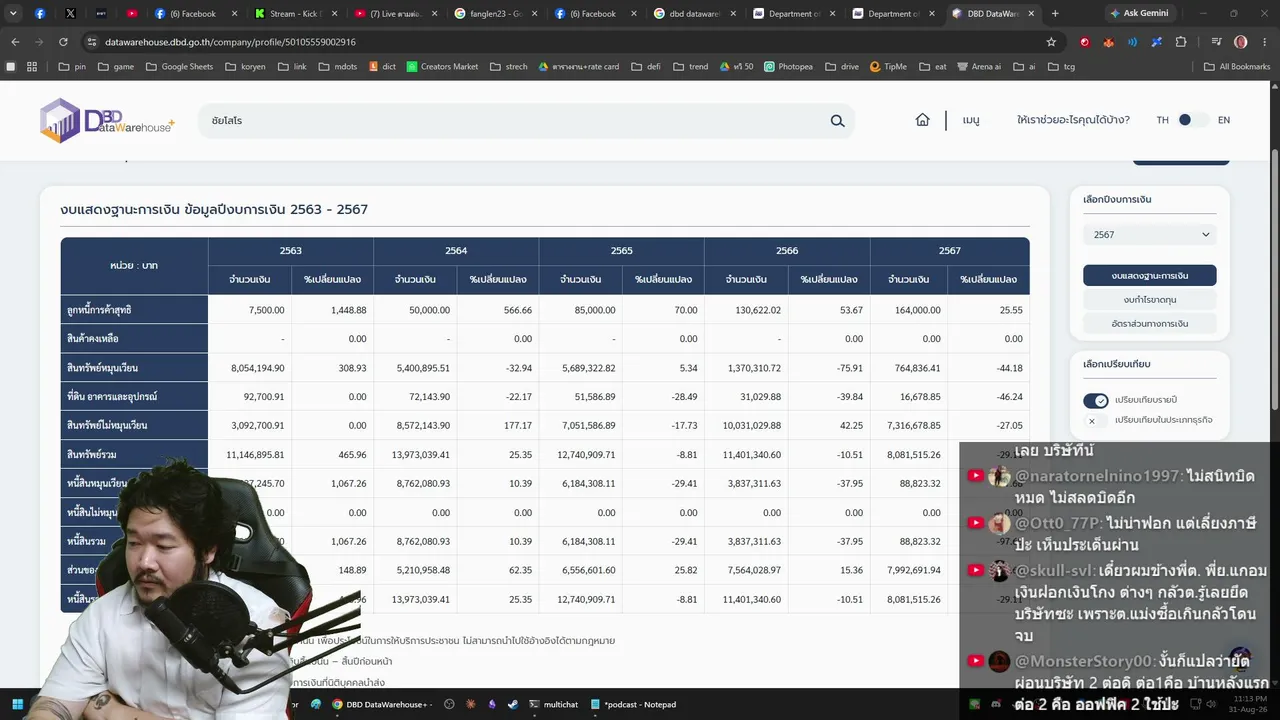View site information icon in address bar
Screen dimensions: 1280x720
click(91, 42)
